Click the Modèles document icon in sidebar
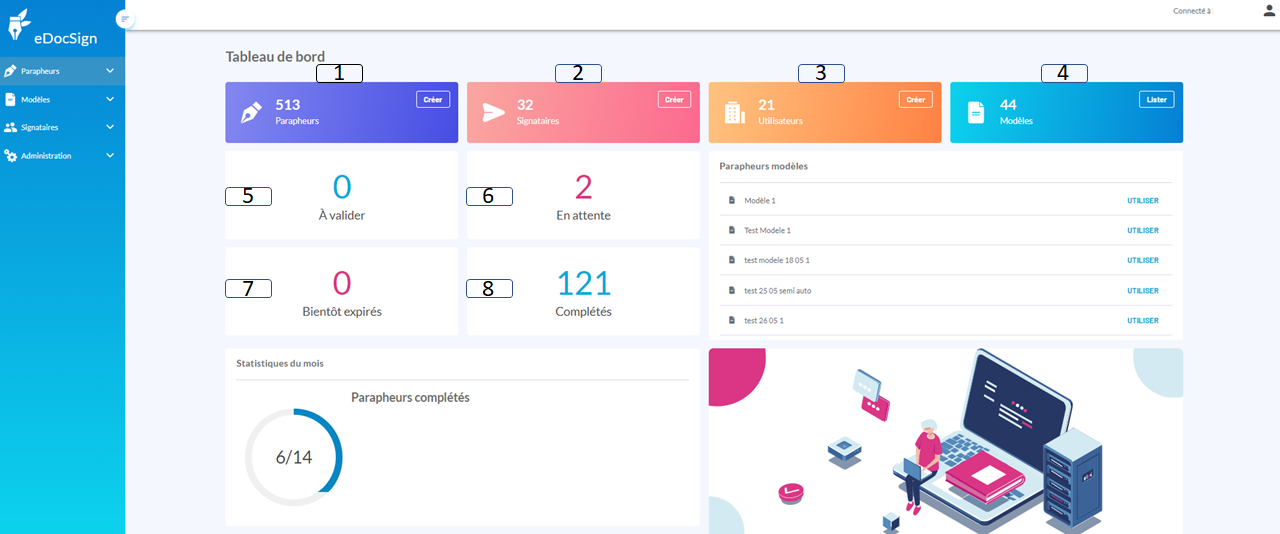This screenshot has height=534, width=1280. pos(10,99)
